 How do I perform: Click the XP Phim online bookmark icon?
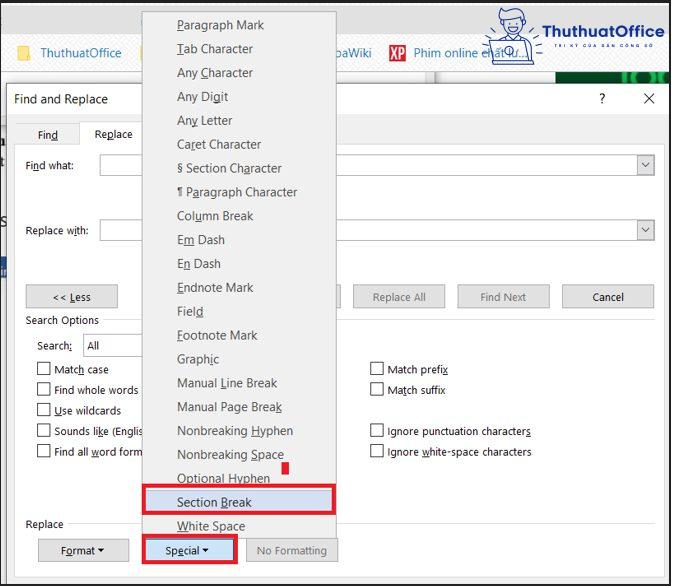pos(397,53)
